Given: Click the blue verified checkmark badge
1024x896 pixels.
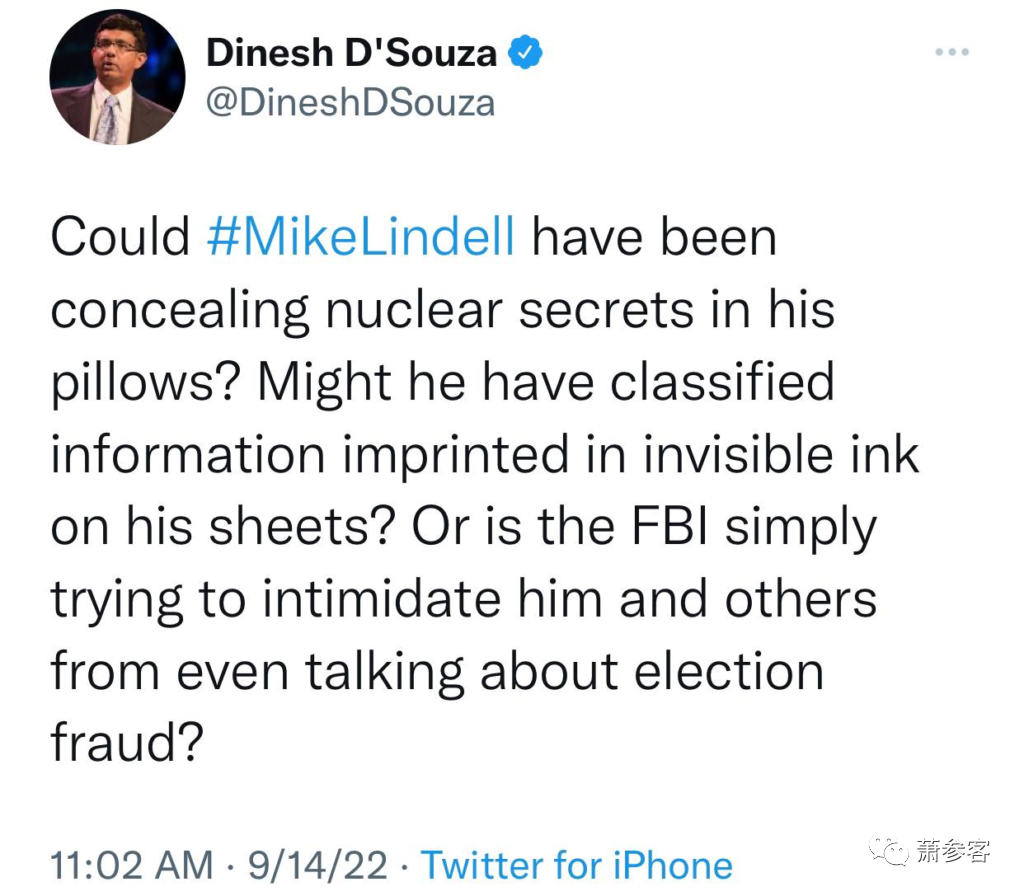Looking at the screenshot, I should [525, 53].
